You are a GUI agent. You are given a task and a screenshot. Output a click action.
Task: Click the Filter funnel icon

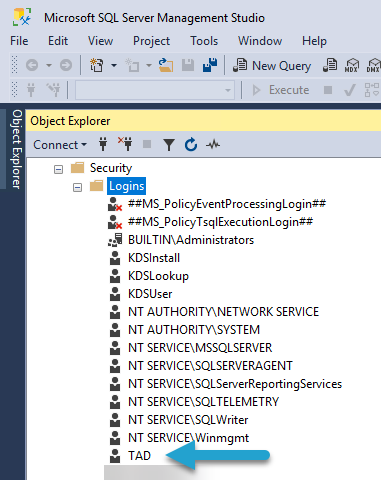pos(169,145)
